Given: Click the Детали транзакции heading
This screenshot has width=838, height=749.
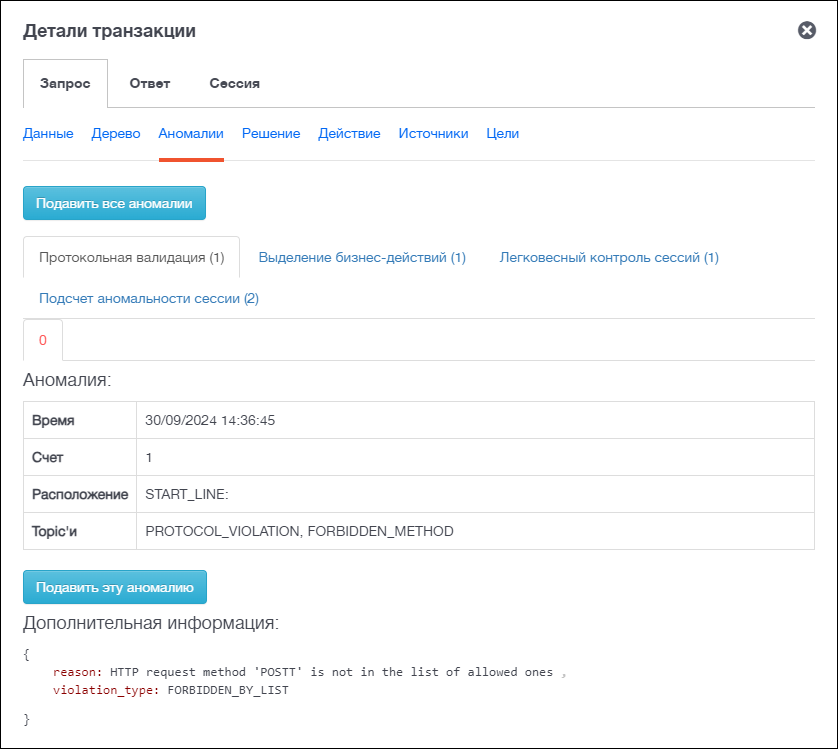Looking at the screenshot, I should point(109,31).
